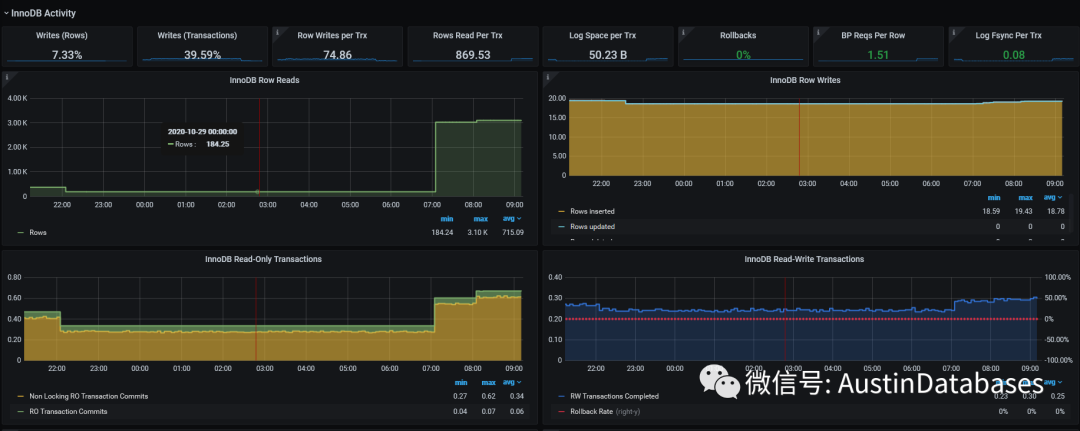Open info icon on BP Reqs Per Row panel
This screenshot has width=1080, height=431.
pos(817,30)
